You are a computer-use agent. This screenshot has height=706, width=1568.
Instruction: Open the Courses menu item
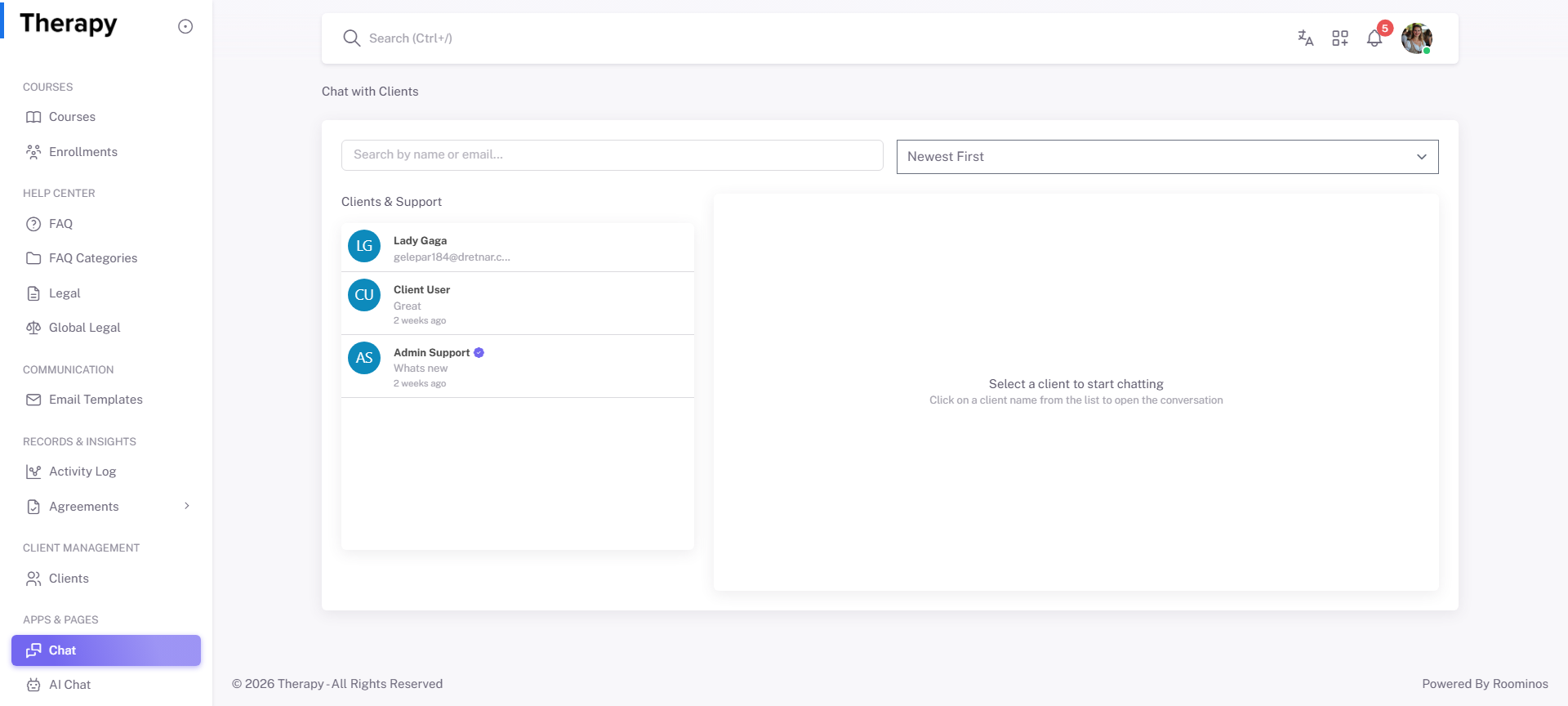pos(106,117)
